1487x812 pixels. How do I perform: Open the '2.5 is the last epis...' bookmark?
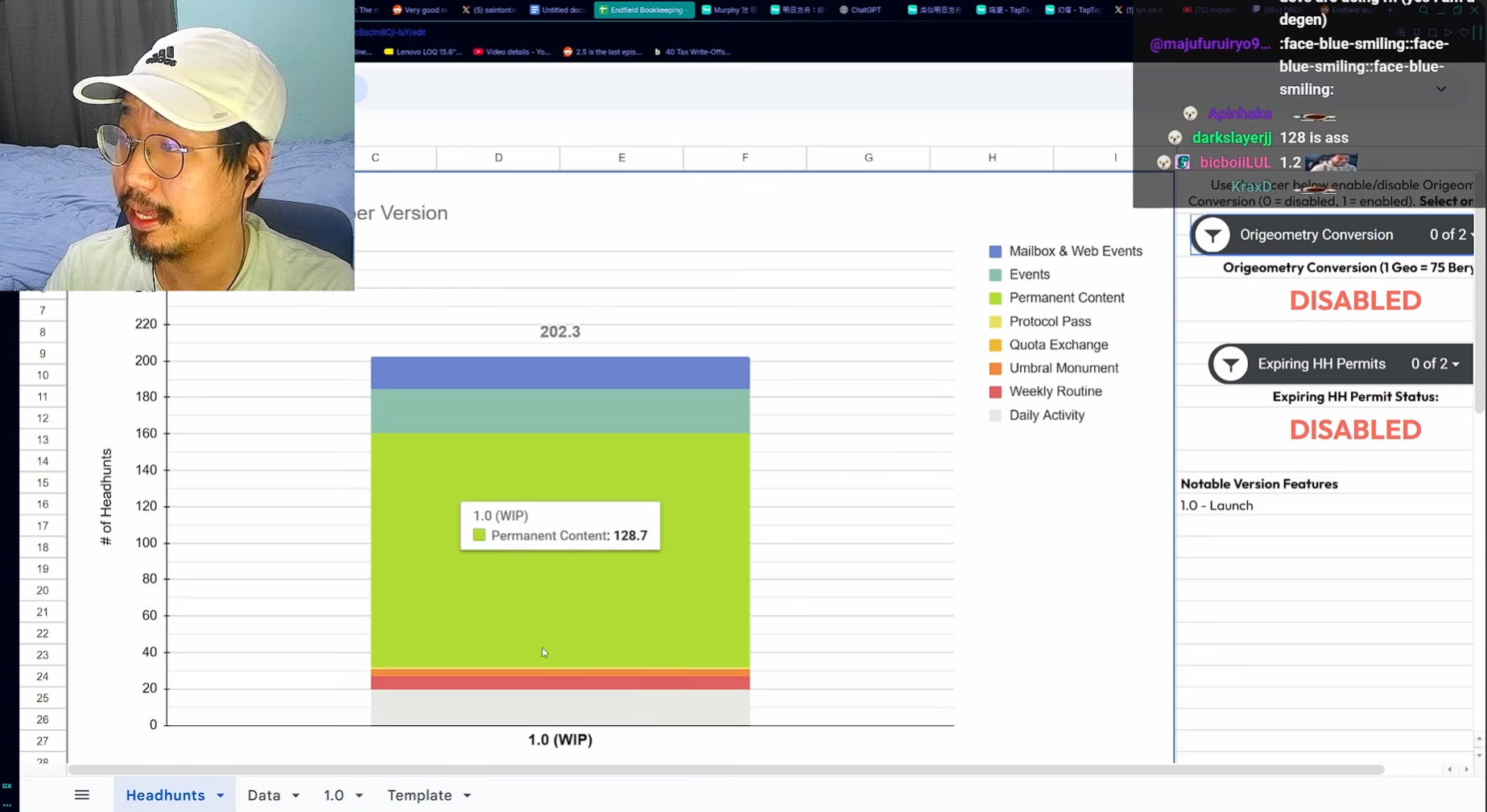coord(603,52)
